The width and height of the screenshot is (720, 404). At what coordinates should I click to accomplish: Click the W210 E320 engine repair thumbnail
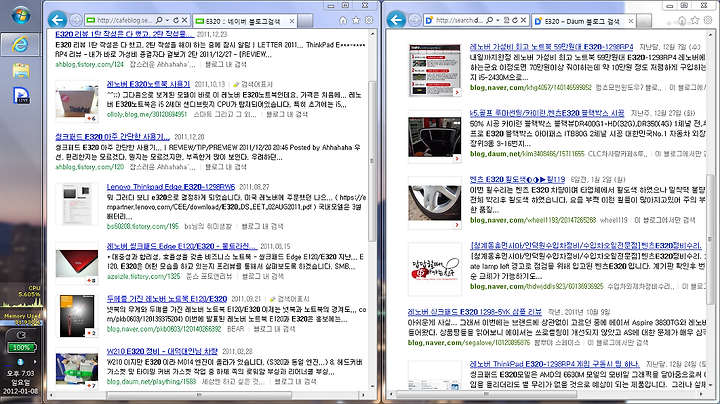click(77, 368)
